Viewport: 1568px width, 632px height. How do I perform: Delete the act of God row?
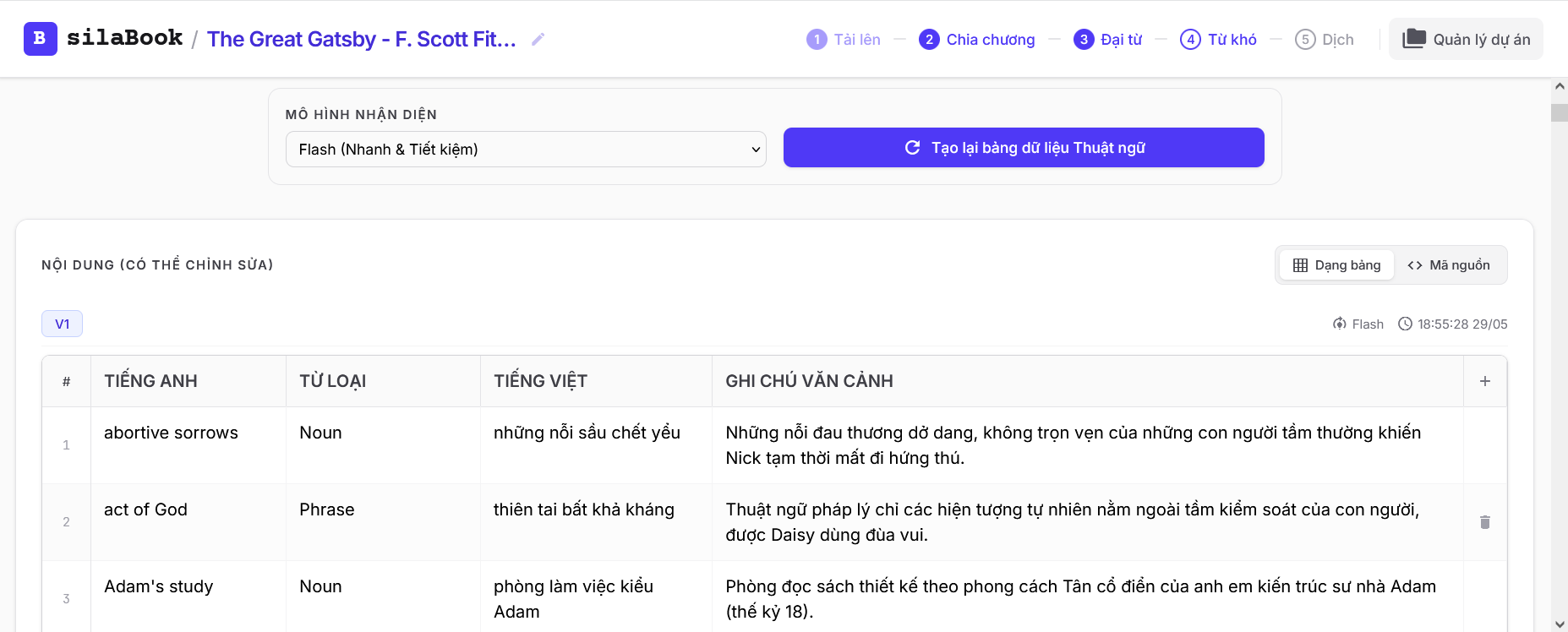[1485, 522]
